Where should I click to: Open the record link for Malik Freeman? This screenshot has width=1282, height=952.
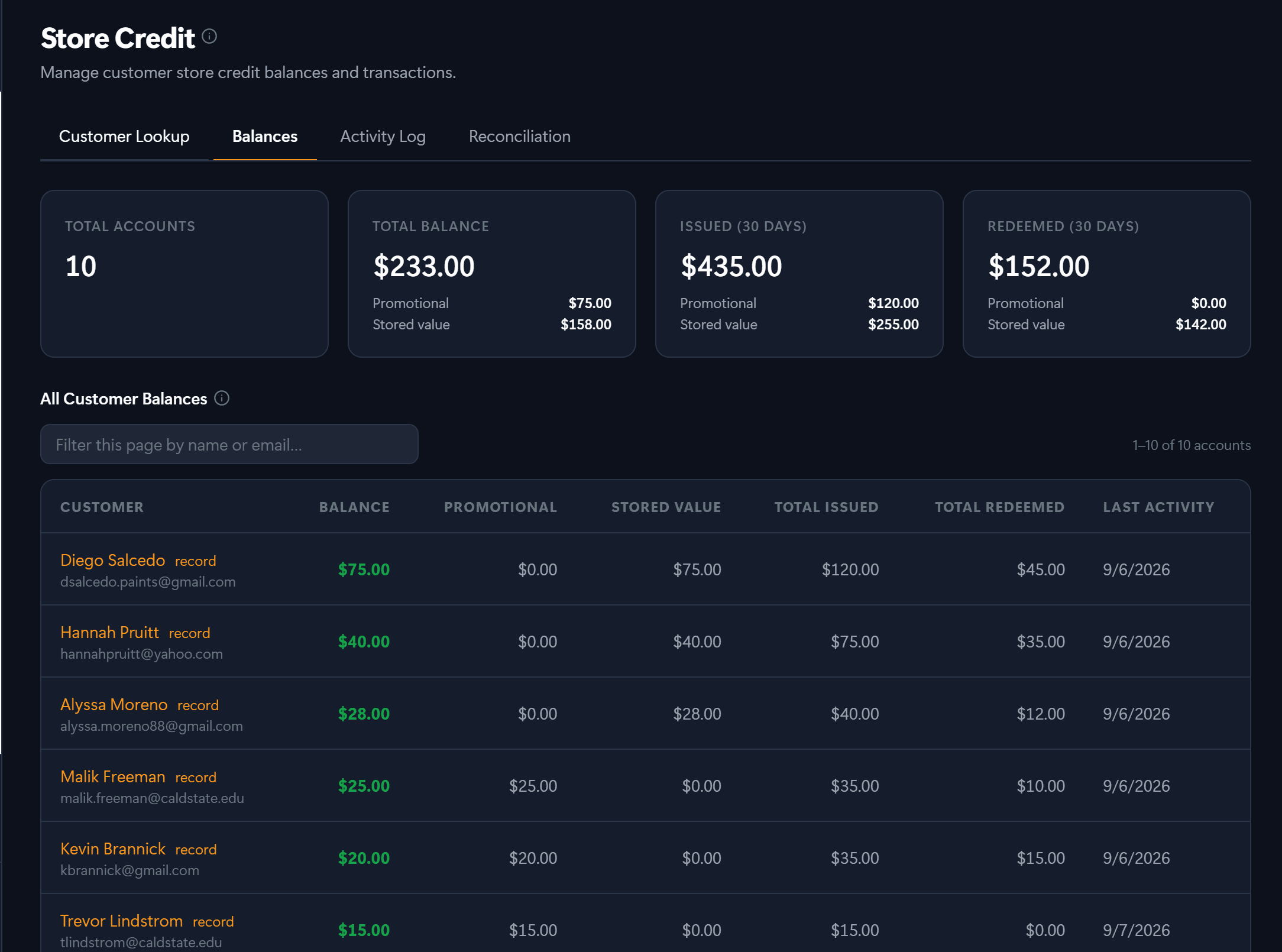tap(196, 777)
